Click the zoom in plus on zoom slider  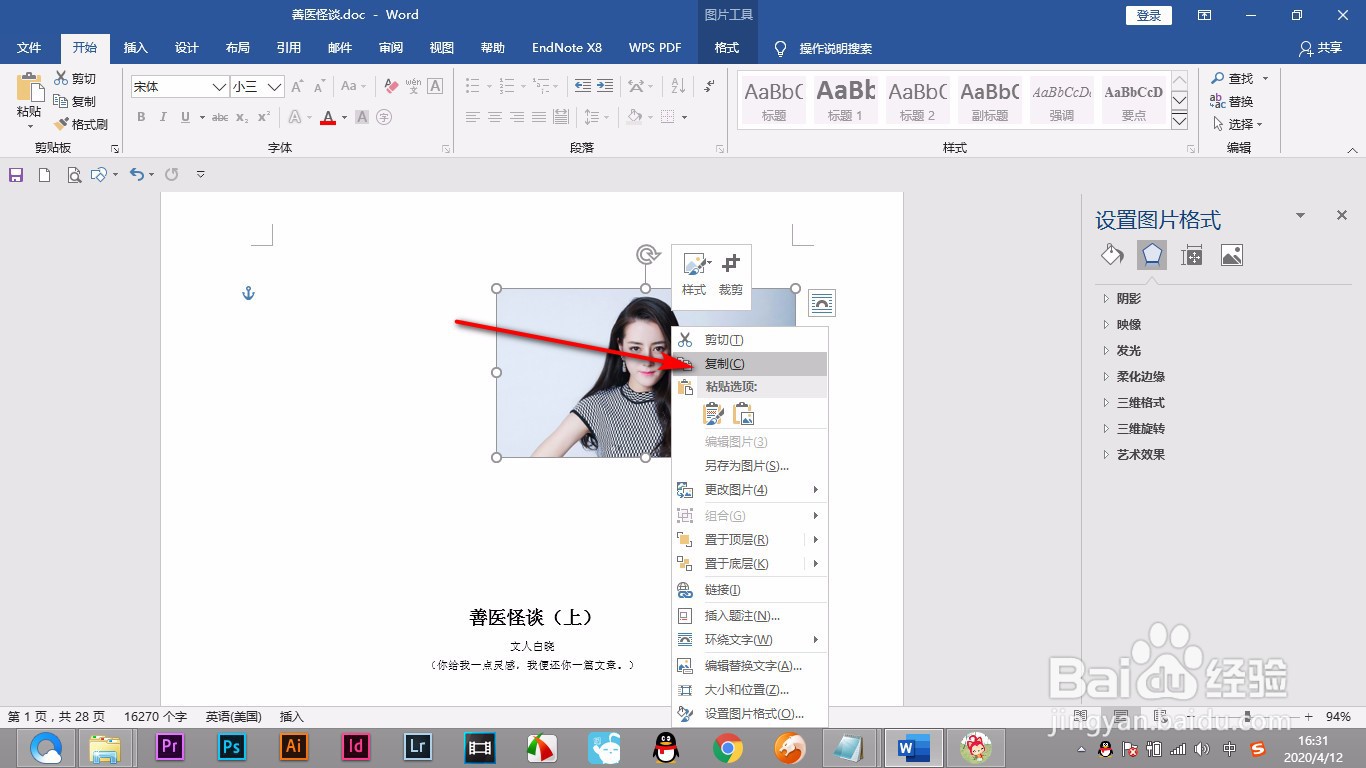point(1309,717)
